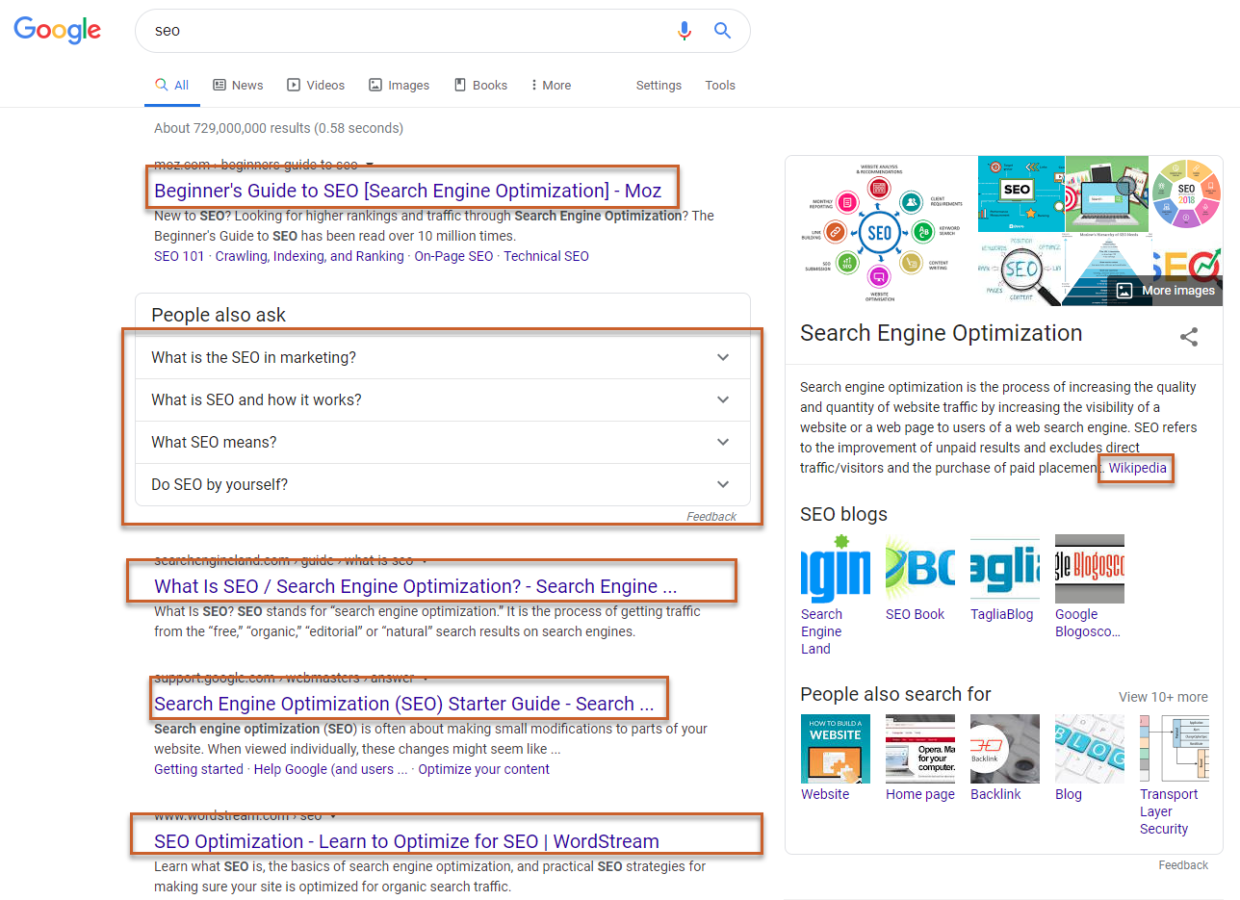Open SEO magnifying glass image

point(1020,269)
